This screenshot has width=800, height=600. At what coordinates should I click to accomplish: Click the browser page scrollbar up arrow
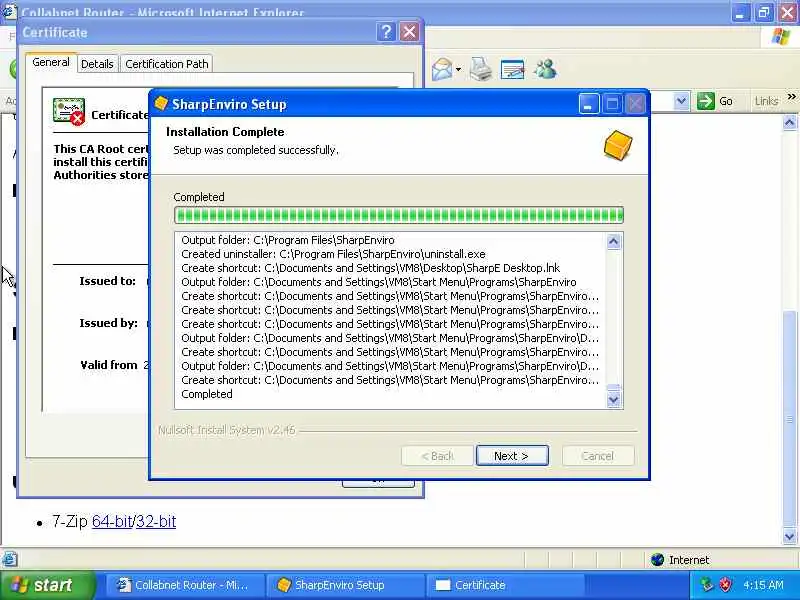pyautogui.click(x=789, y=122)
